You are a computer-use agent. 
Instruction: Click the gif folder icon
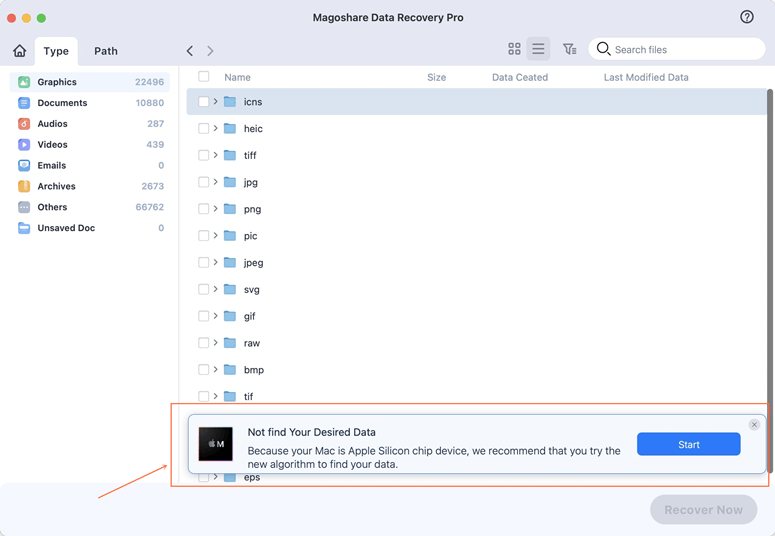coord(230,316)
